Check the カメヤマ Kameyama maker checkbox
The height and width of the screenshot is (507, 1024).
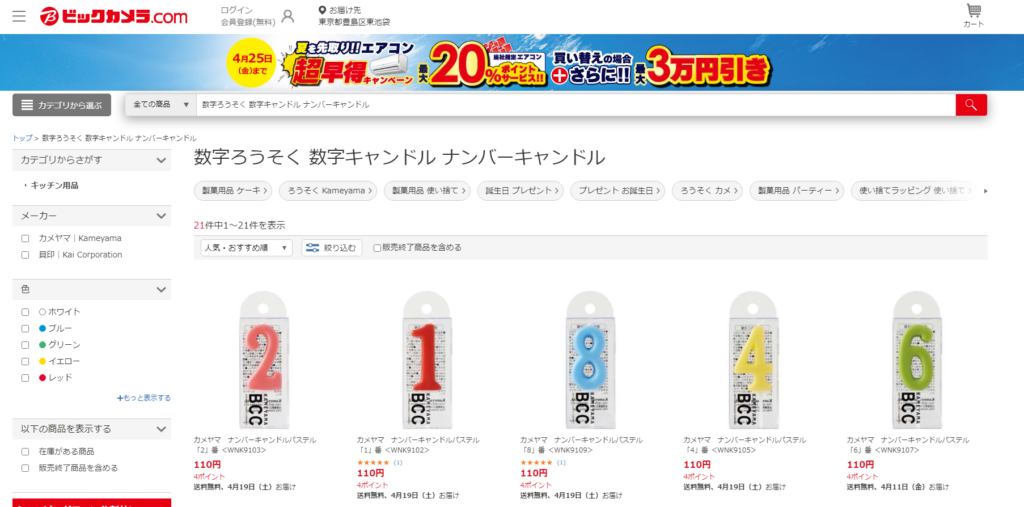(25, 238)
